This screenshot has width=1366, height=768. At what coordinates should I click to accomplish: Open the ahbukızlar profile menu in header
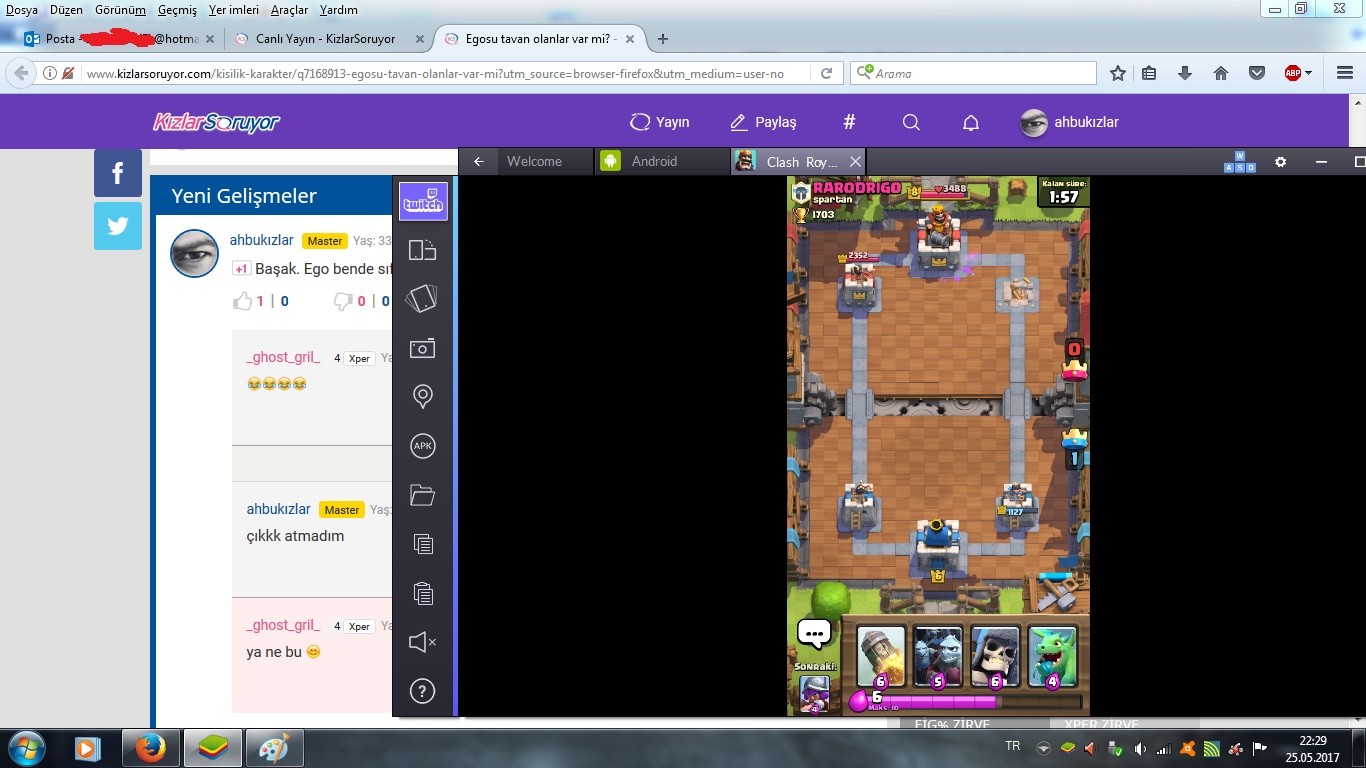(1069, 122)
